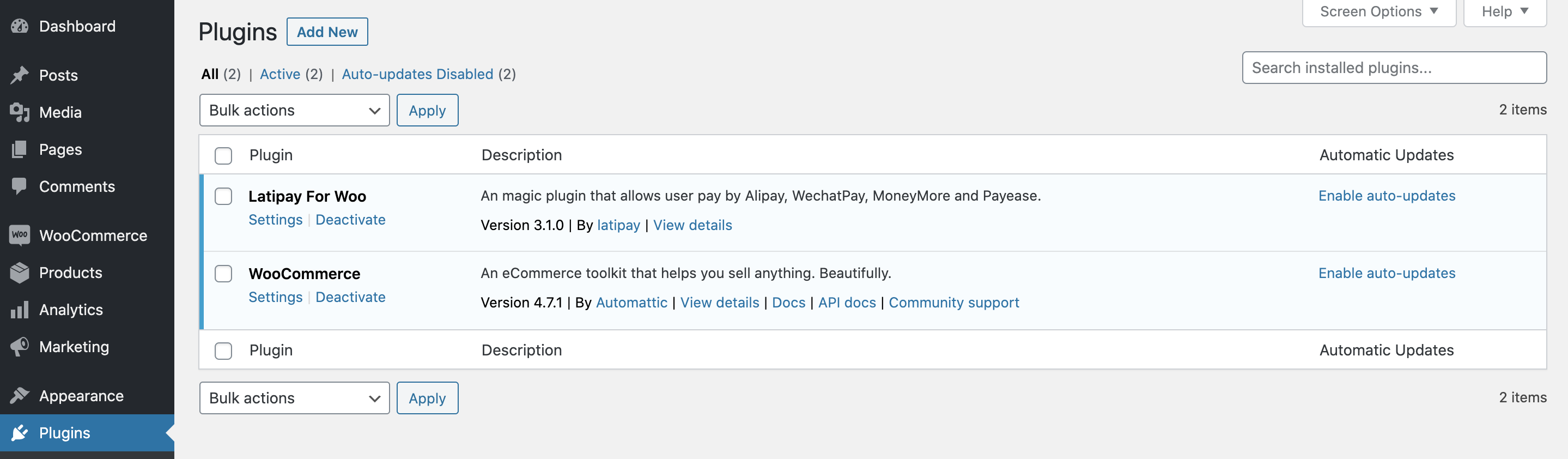Click the Analytics bar chart icon

pyautogui.click(x=20, y=310)
